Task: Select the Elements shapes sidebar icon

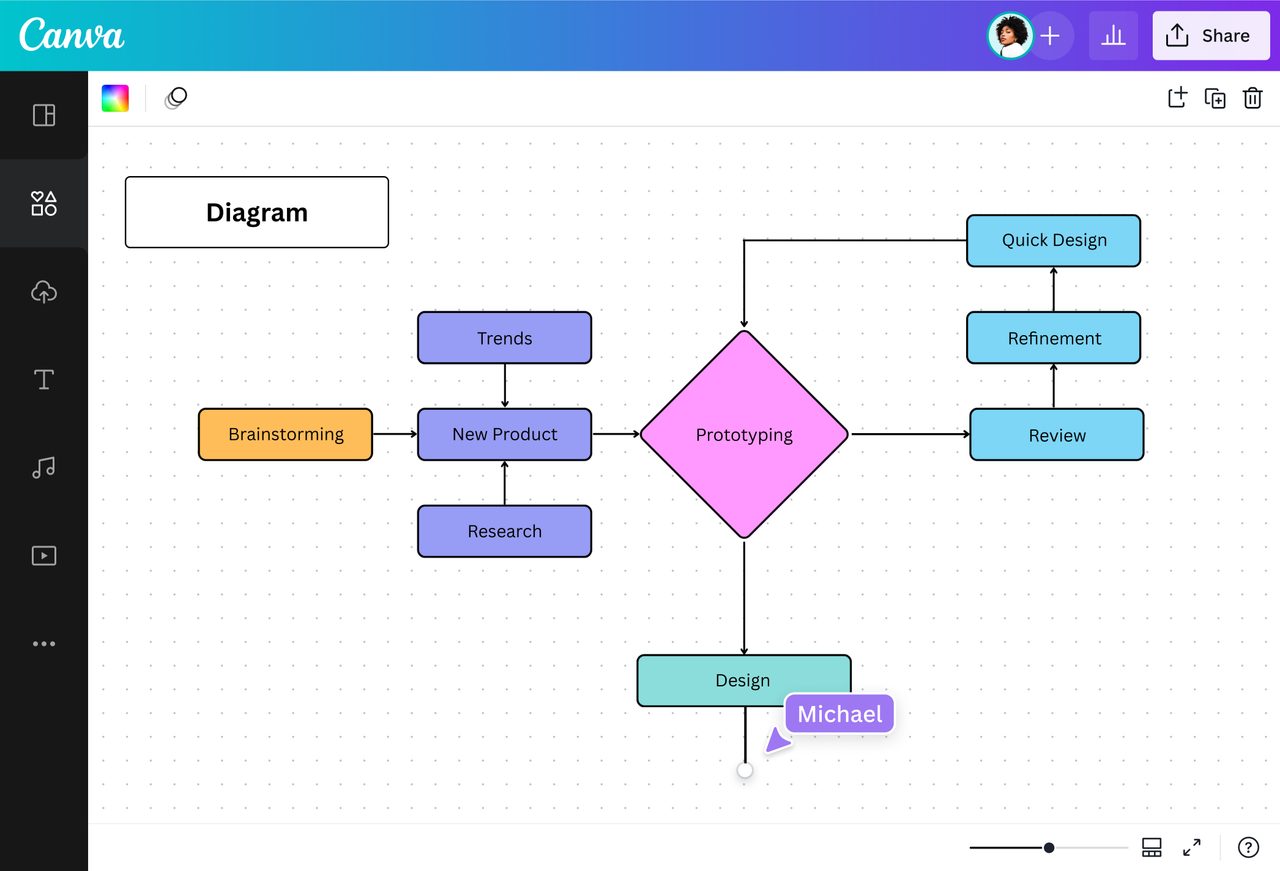Action: (44, 204)
